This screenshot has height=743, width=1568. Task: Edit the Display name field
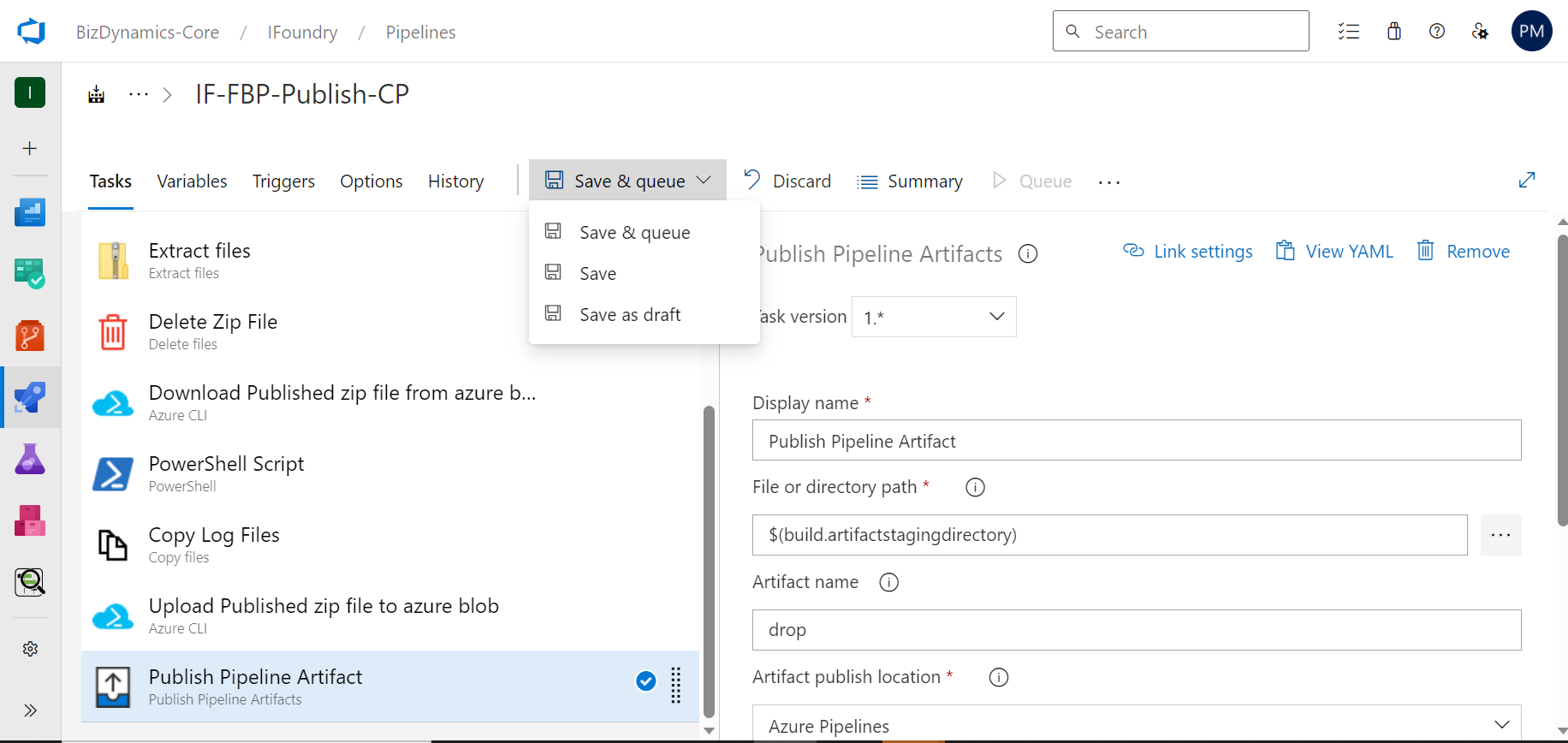(x=1137, y=440)
